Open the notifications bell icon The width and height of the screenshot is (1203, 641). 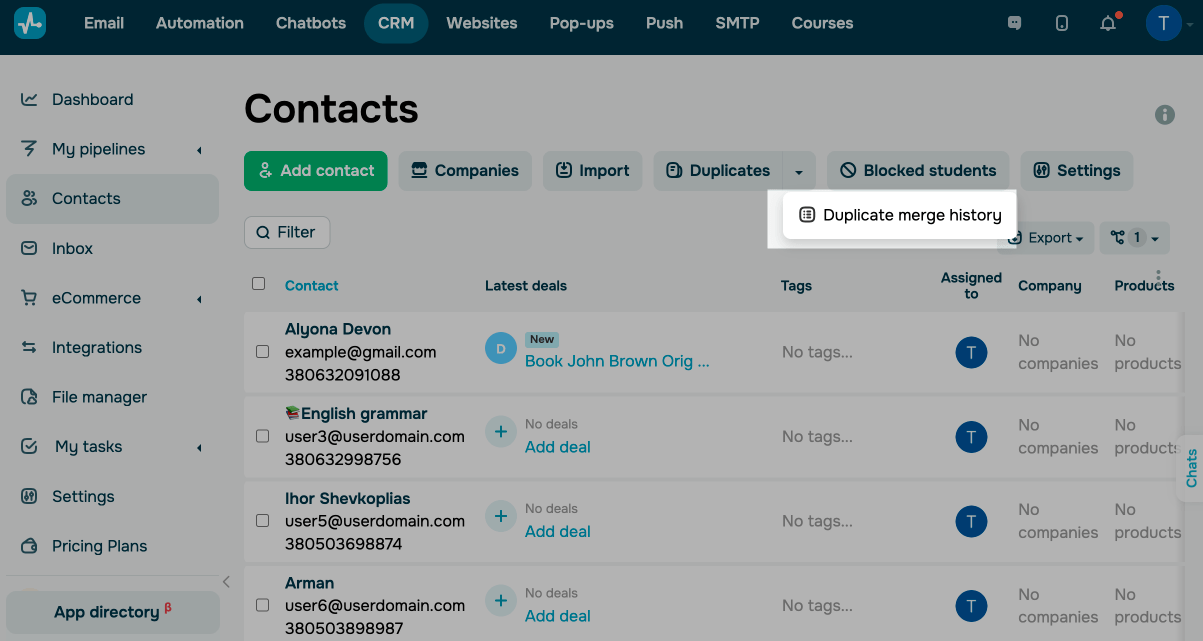pyautogui.click(x=1108, y=24)
